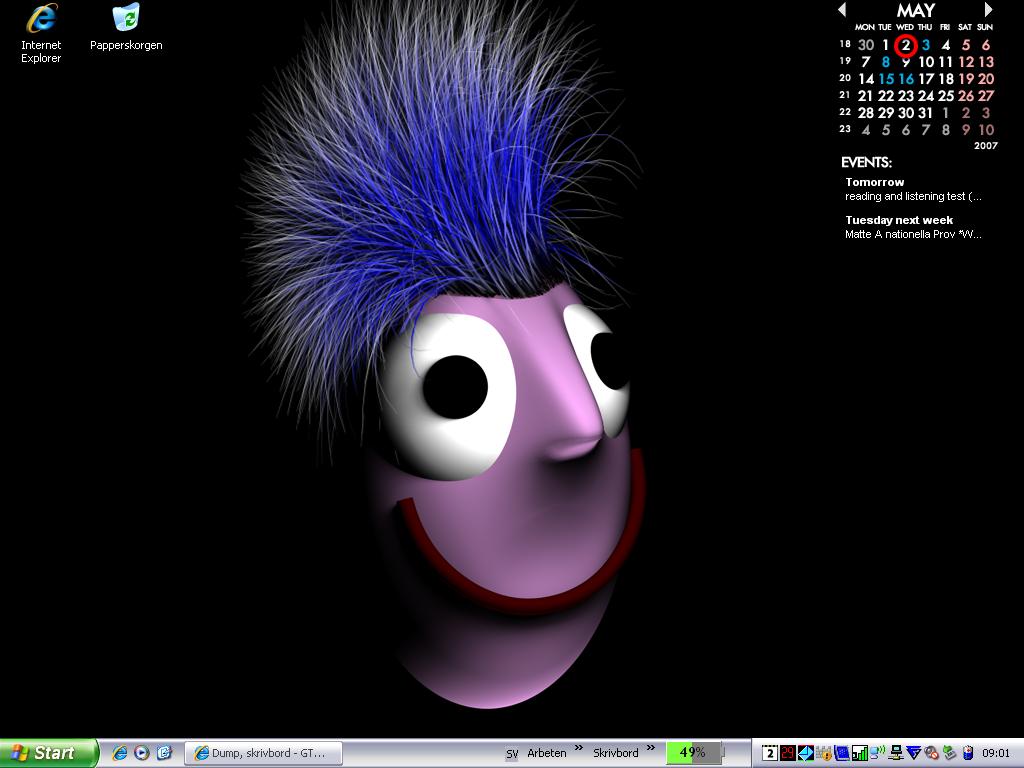Advance calendar to next month

989,10
